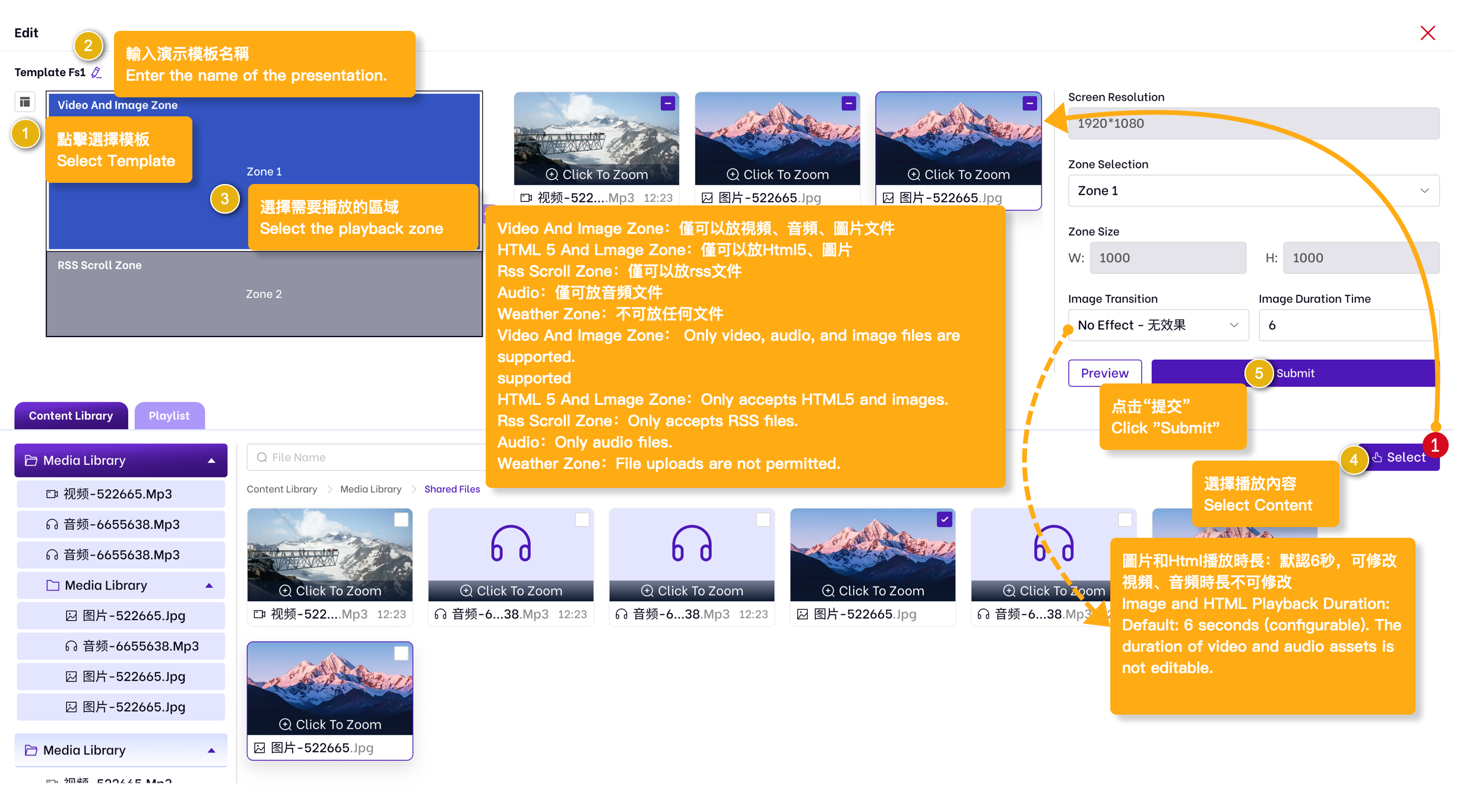
Task: Click the Preview button
Action: click(x=1104, y=373)
